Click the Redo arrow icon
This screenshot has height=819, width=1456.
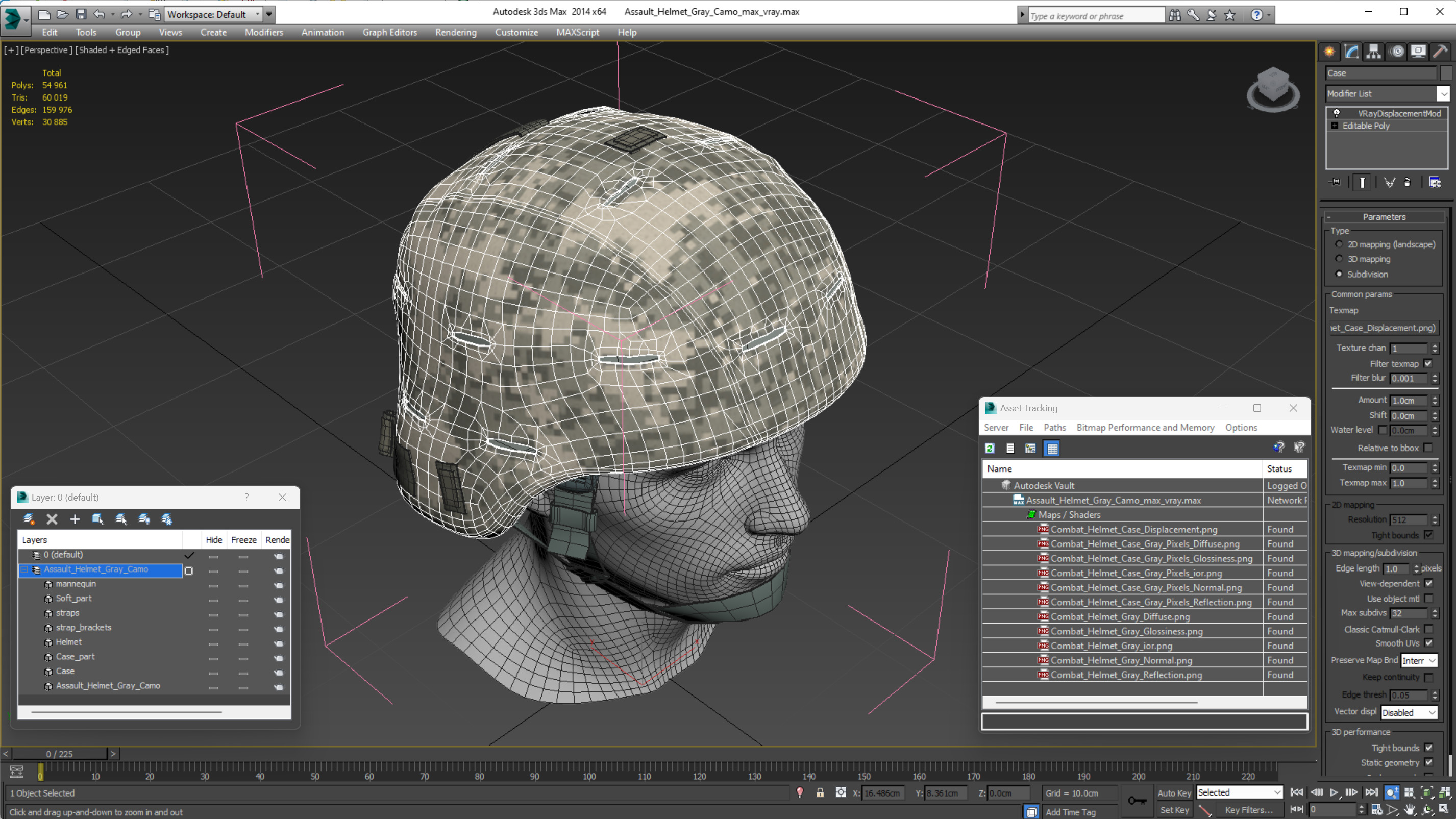(x=127, y=14)
